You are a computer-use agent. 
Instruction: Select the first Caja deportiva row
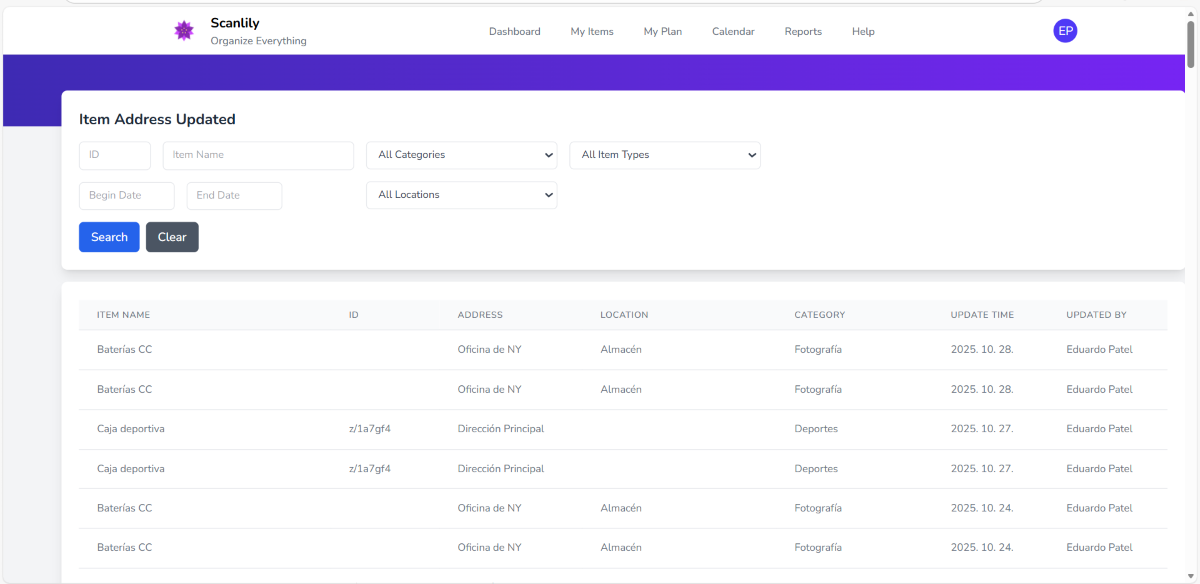coord(131,429)
